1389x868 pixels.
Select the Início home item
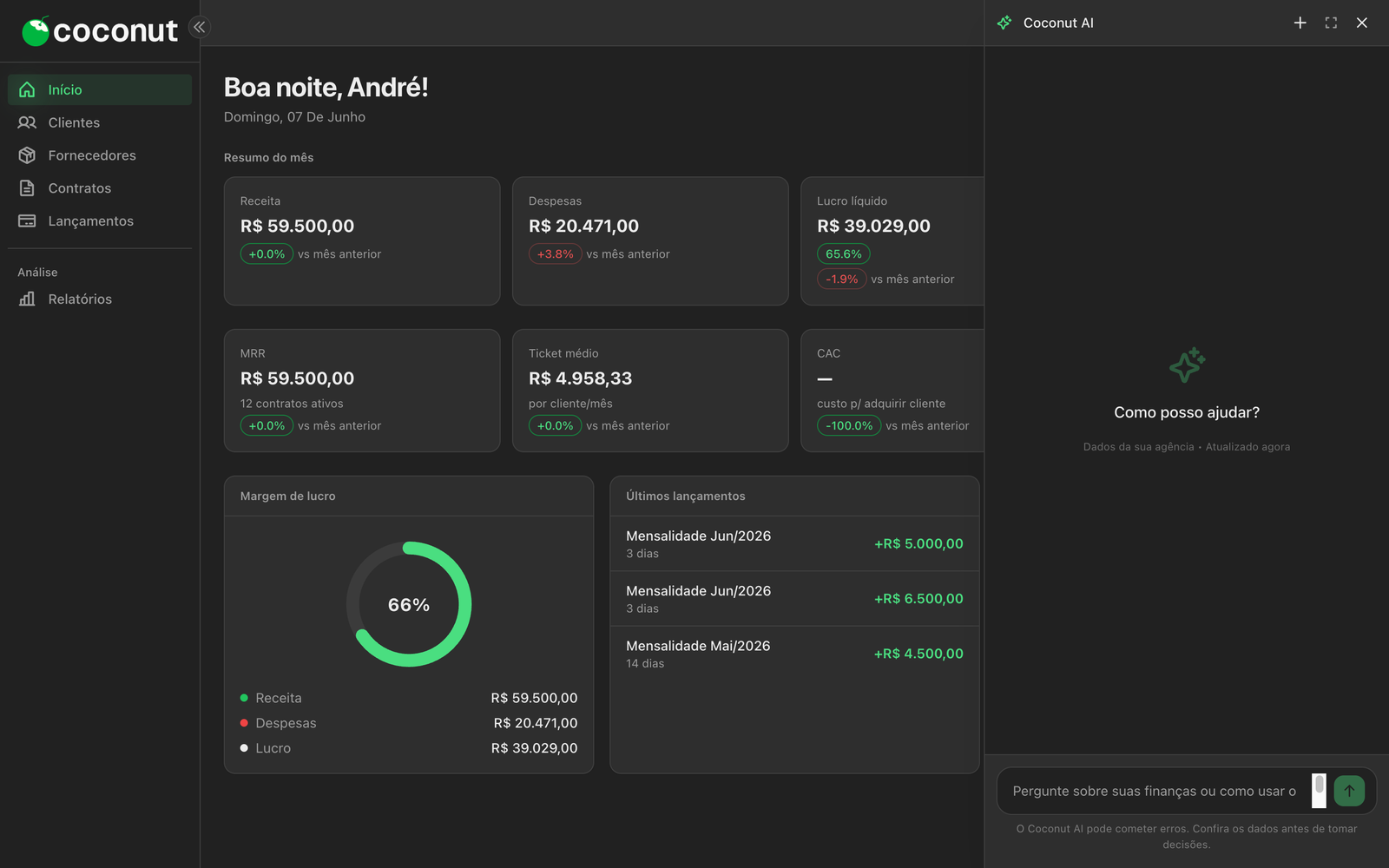pos(100,89)
